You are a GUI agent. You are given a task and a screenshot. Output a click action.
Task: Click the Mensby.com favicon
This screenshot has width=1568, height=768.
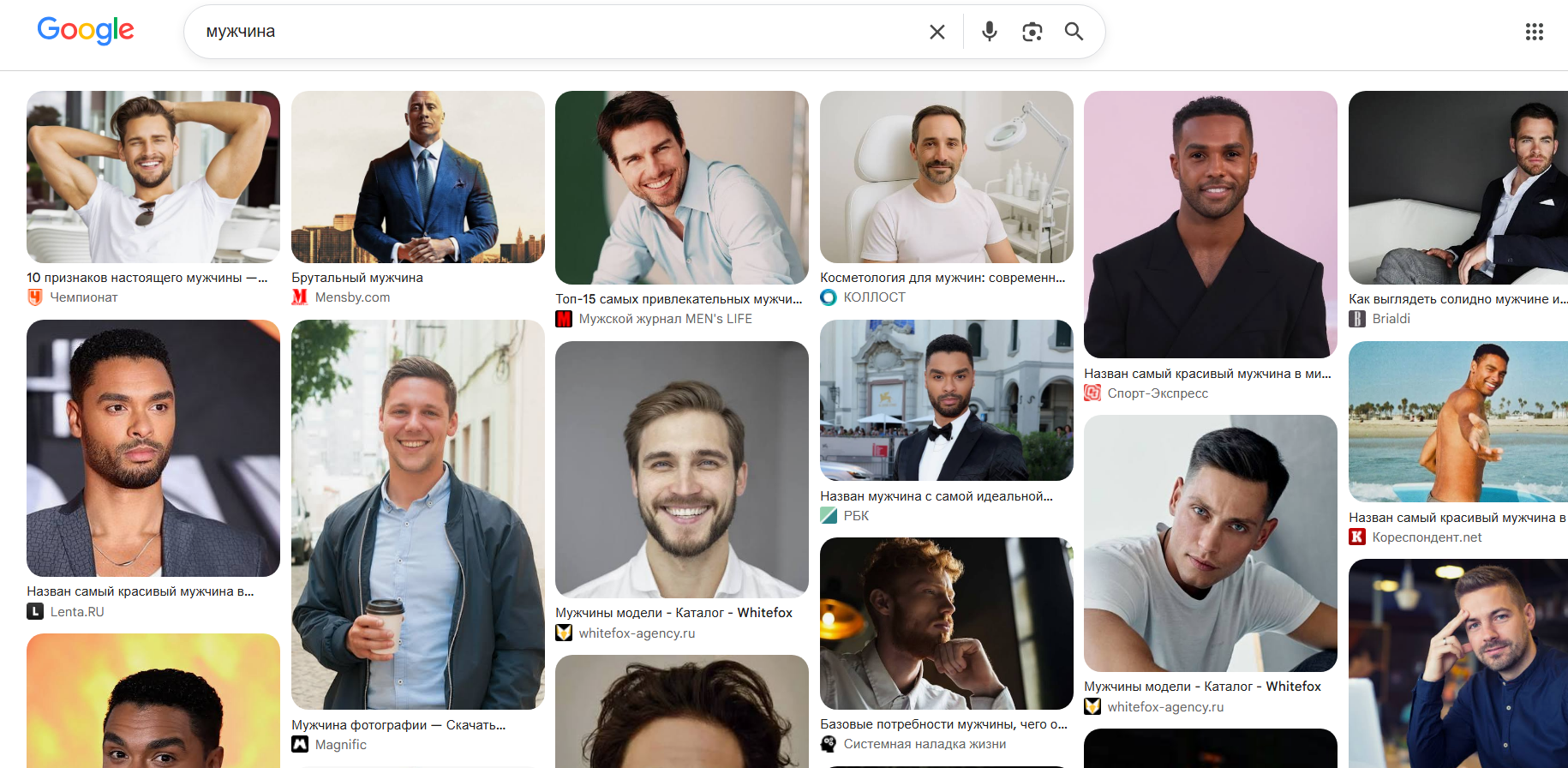coord(300,297)
